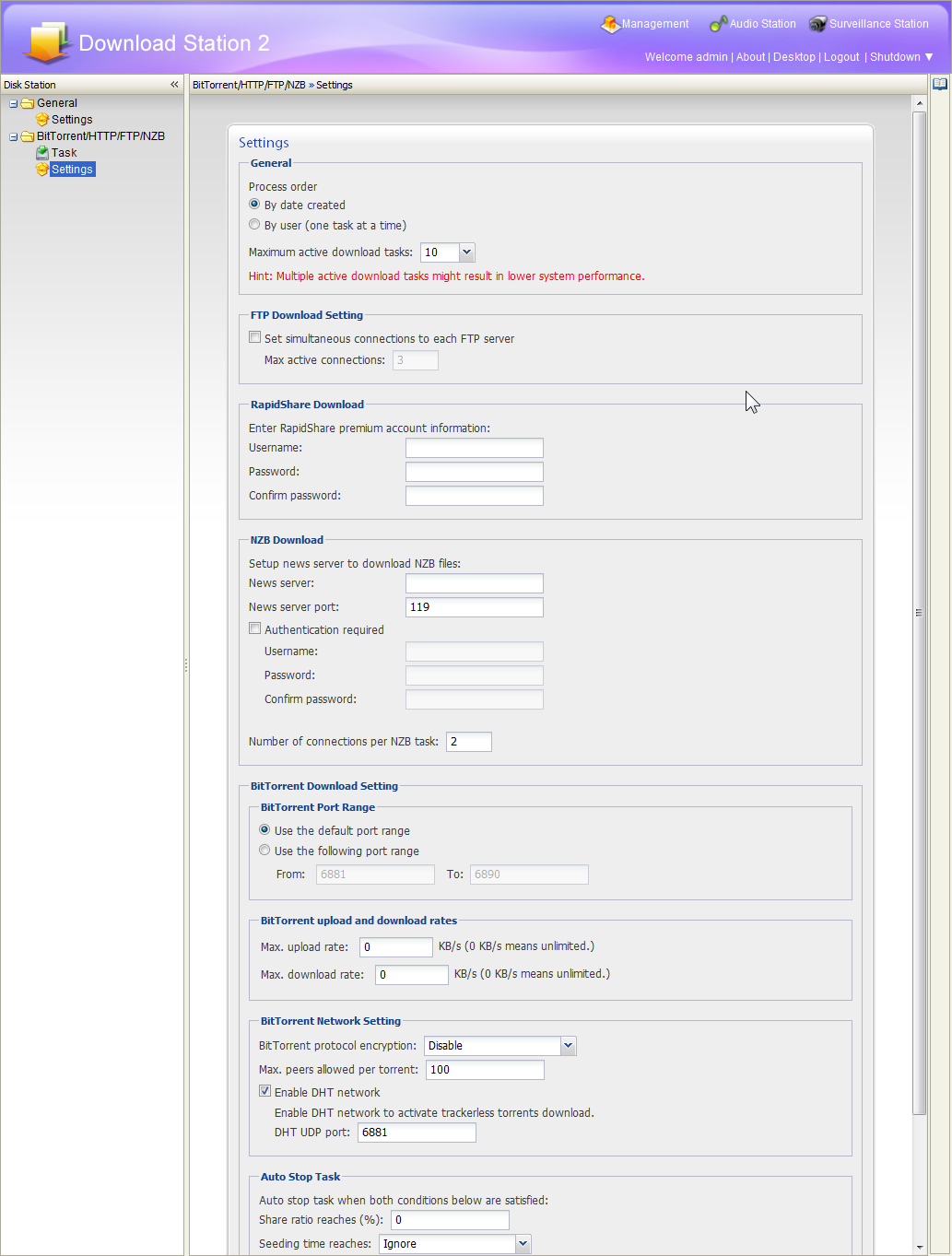Image resolution: width=952 pixels, height=1256 pixels.
Task: Click the BitTorrent/HTTP/FTP/NZB folder icon
Action: (28, 136)
